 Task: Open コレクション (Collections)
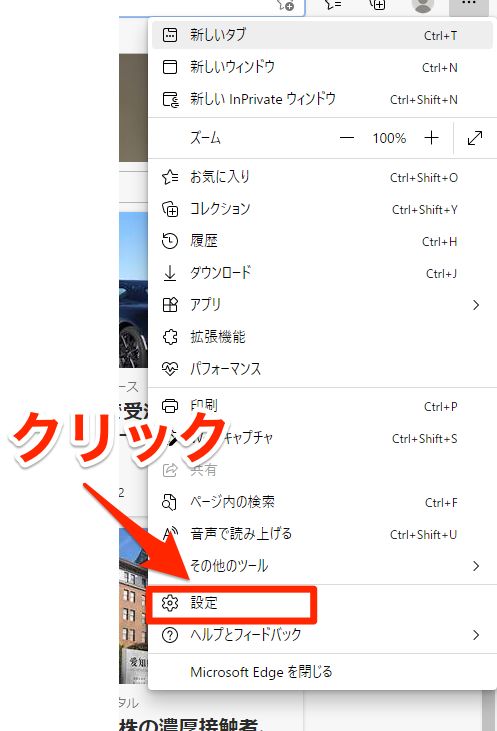322,209
